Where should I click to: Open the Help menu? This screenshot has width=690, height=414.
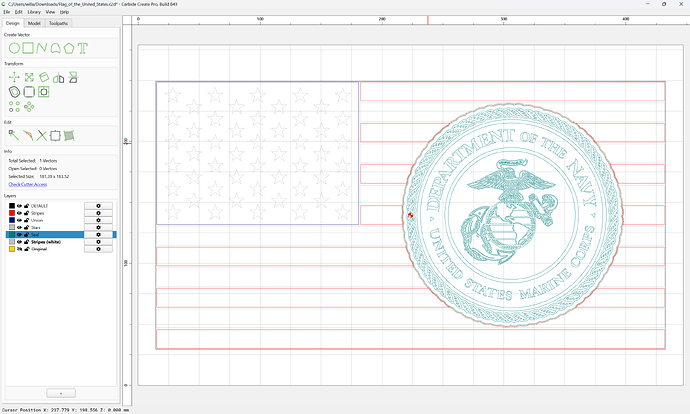coord(64,12)
